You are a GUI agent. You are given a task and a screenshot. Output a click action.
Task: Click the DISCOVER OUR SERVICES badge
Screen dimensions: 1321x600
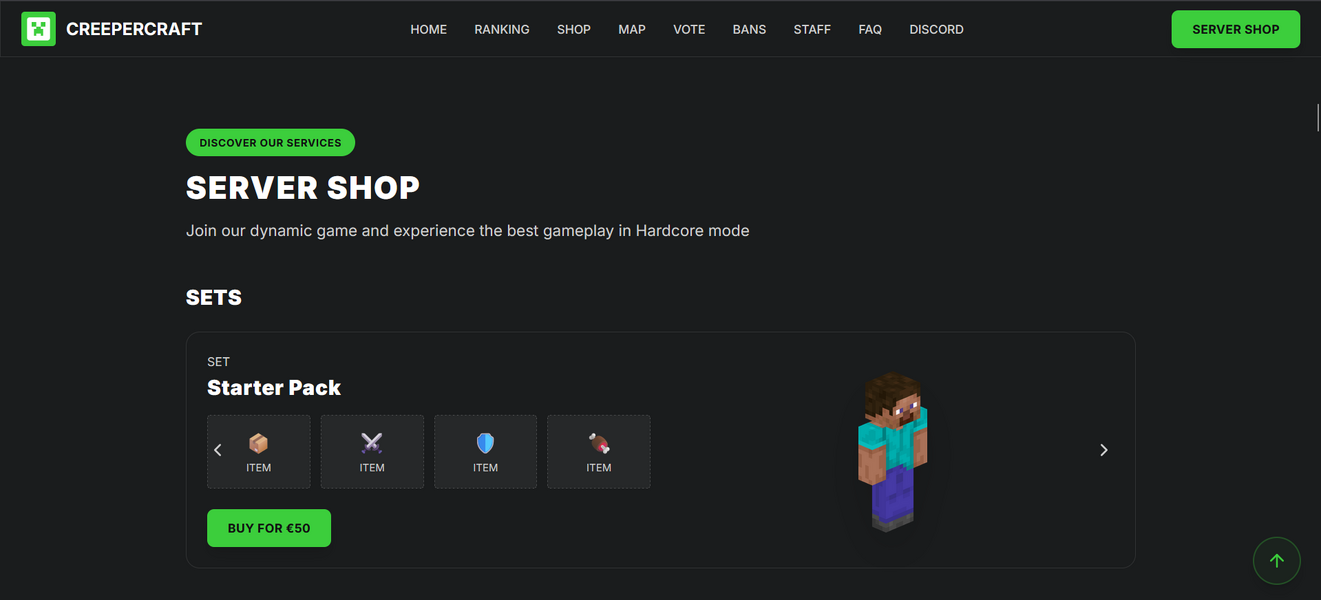270,143
